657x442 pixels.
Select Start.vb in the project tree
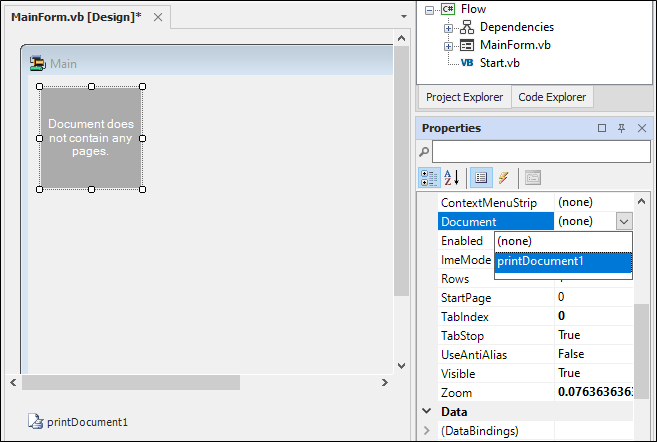[500, 63]
